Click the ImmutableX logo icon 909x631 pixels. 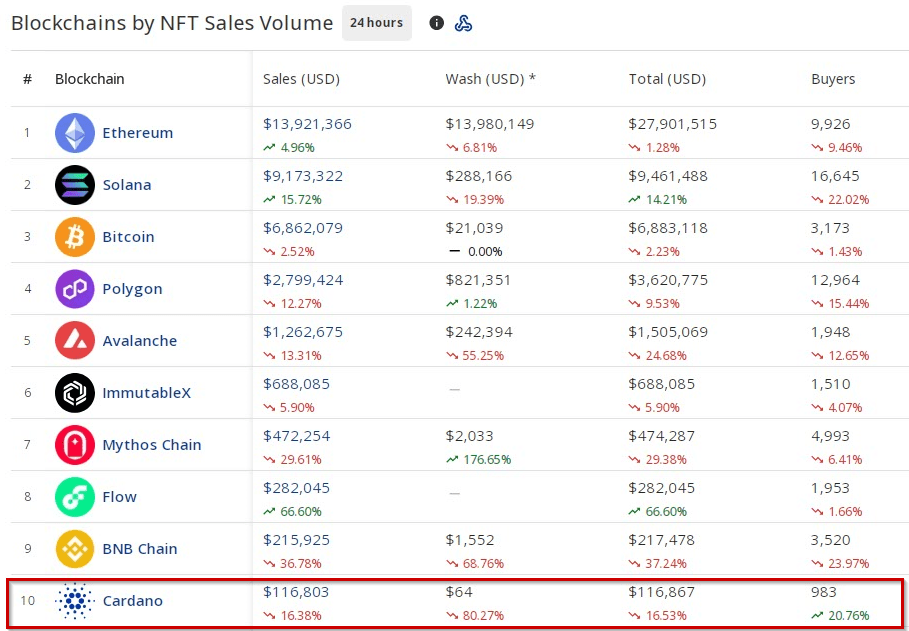75,393
